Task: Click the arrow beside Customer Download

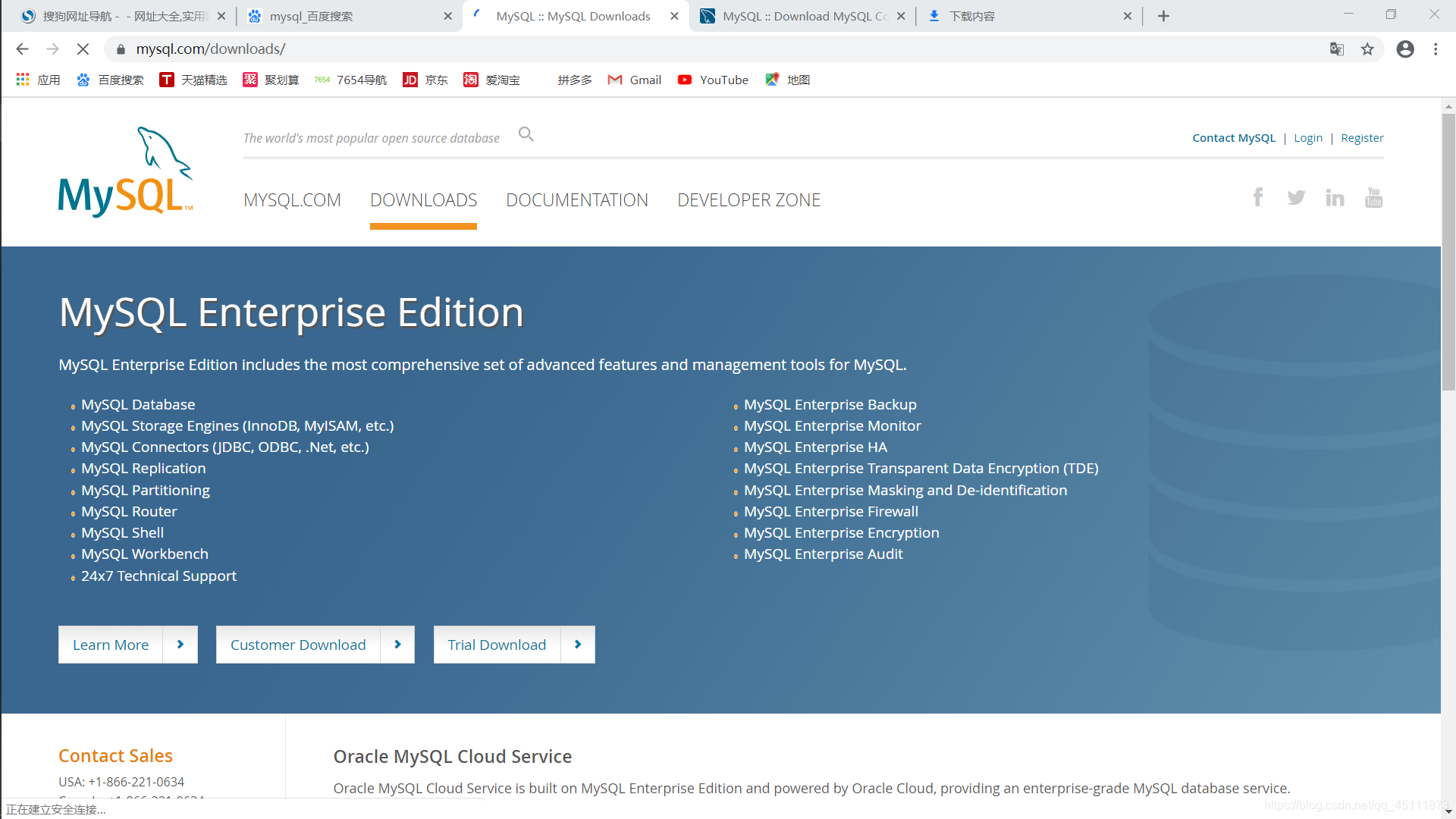Action: pyautogui.click(x=397, y=645)
